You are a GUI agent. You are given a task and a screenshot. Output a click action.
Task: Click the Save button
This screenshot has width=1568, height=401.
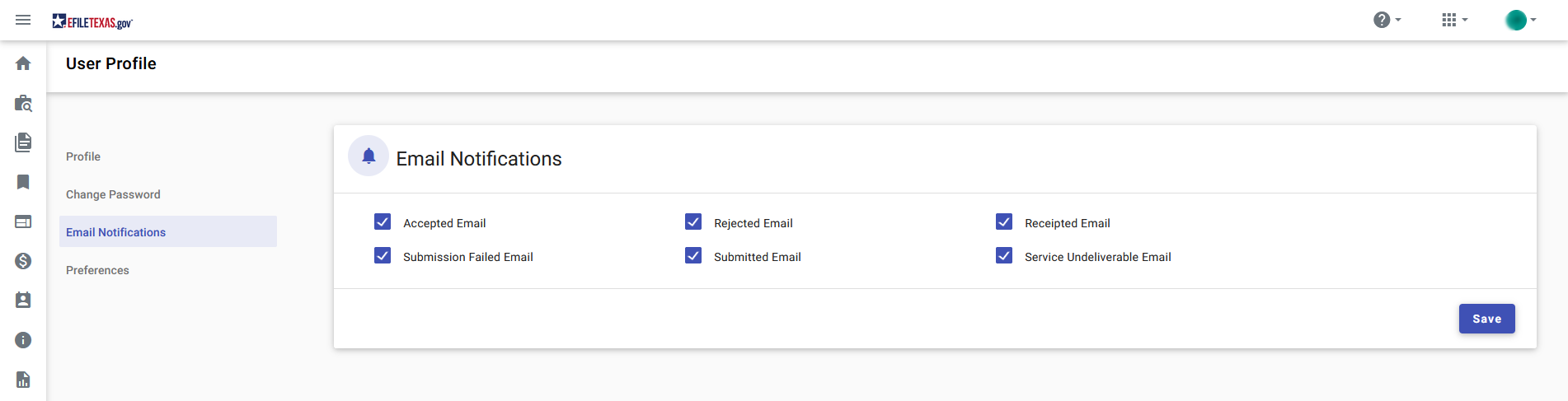coord(1486,319)
